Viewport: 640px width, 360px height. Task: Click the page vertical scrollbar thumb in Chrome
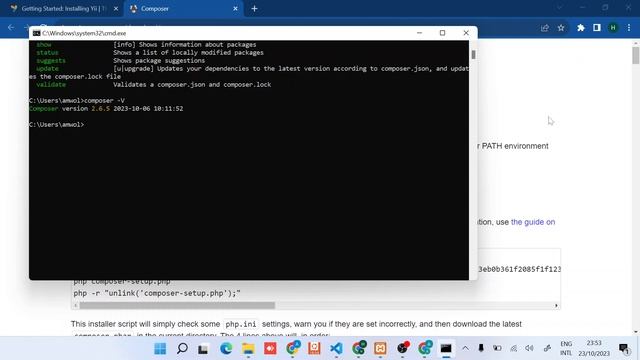click(x=636, y=56)
